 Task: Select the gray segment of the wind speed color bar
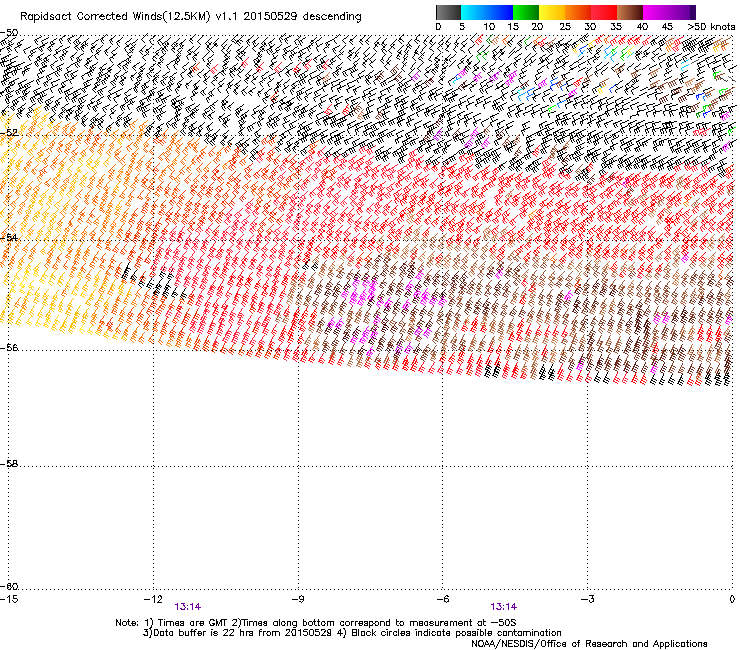coord(448,12)
